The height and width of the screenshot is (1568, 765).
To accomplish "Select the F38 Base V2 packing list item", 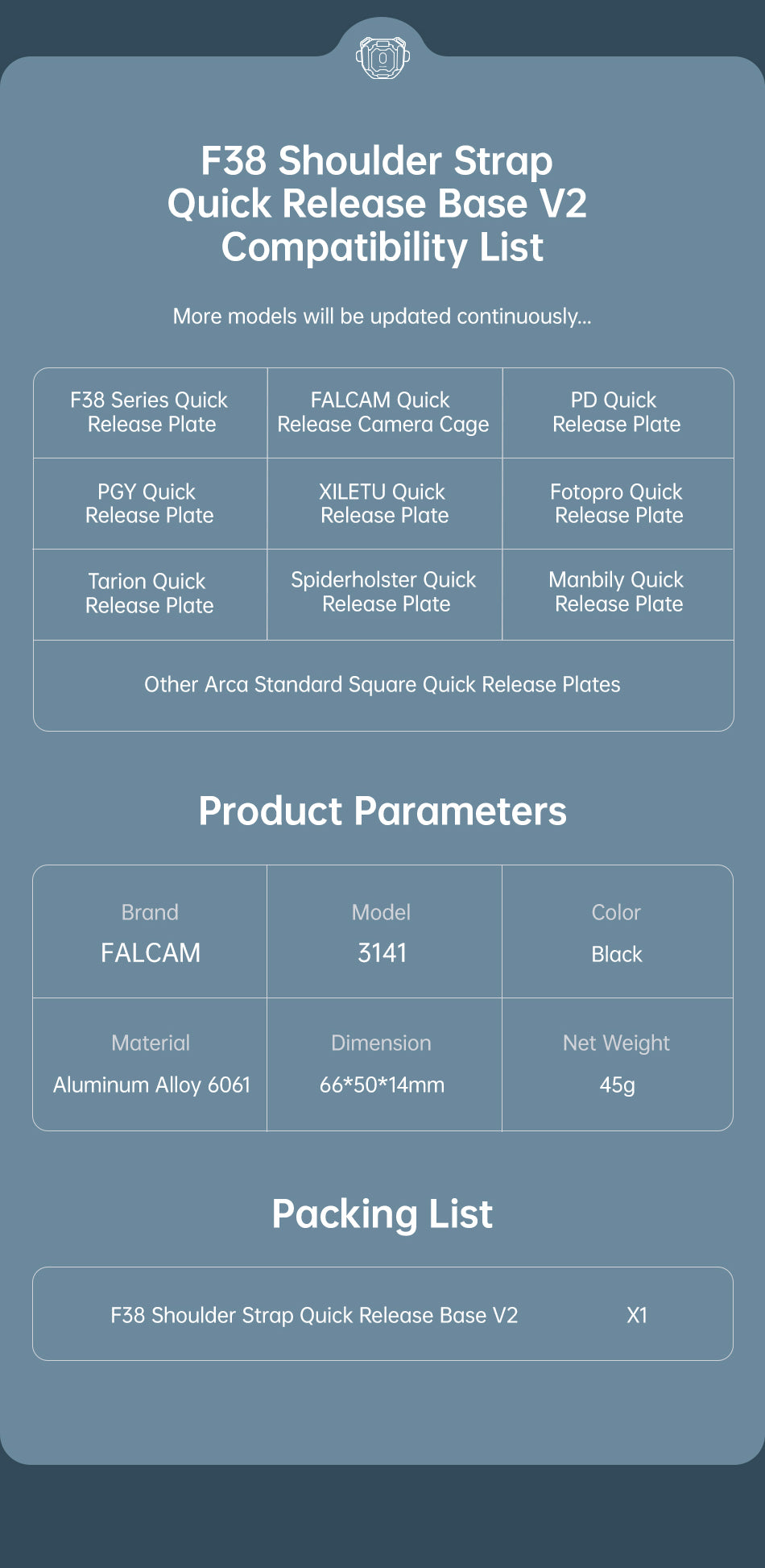I will pyautogui.click(x=314, y=1315).
